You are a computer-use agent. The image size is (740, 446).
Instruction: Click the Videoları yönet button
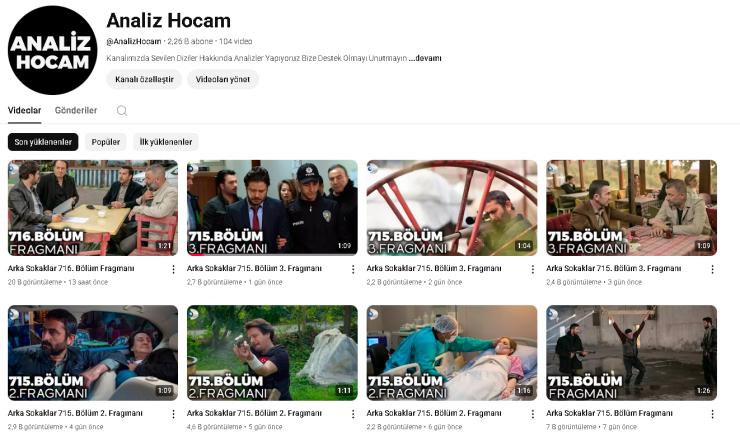(x=223, y=79)
